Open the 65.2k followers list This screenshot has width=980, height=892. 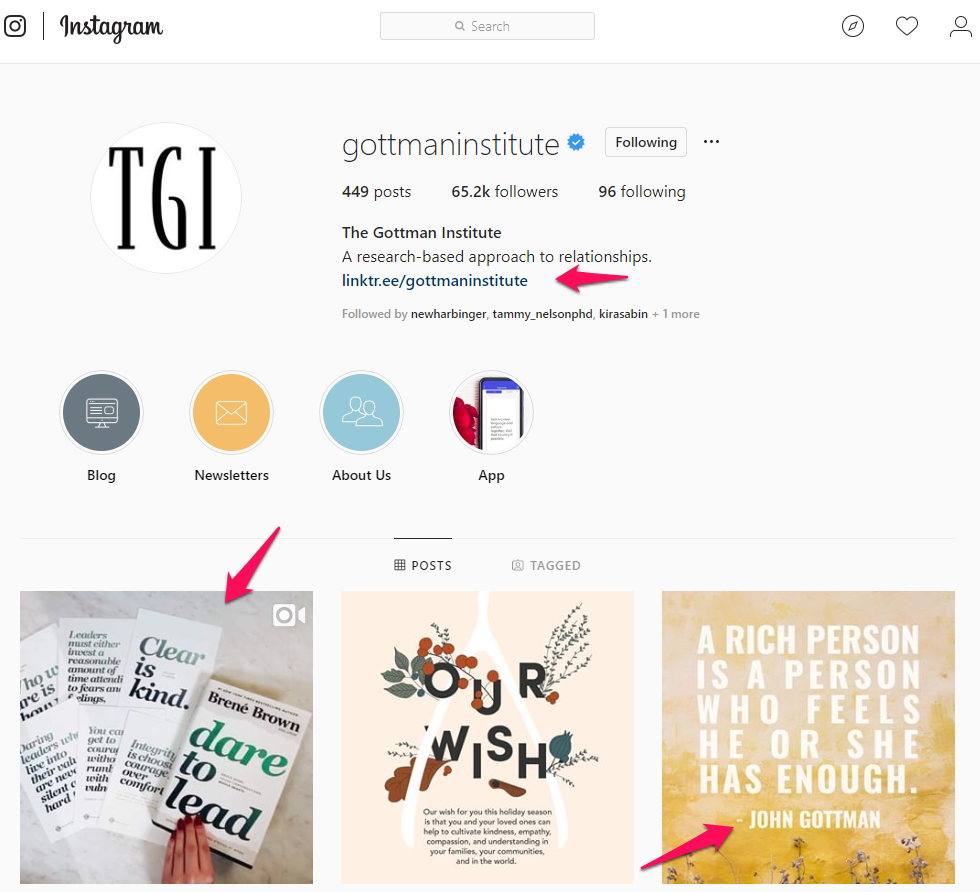[504, 192]
